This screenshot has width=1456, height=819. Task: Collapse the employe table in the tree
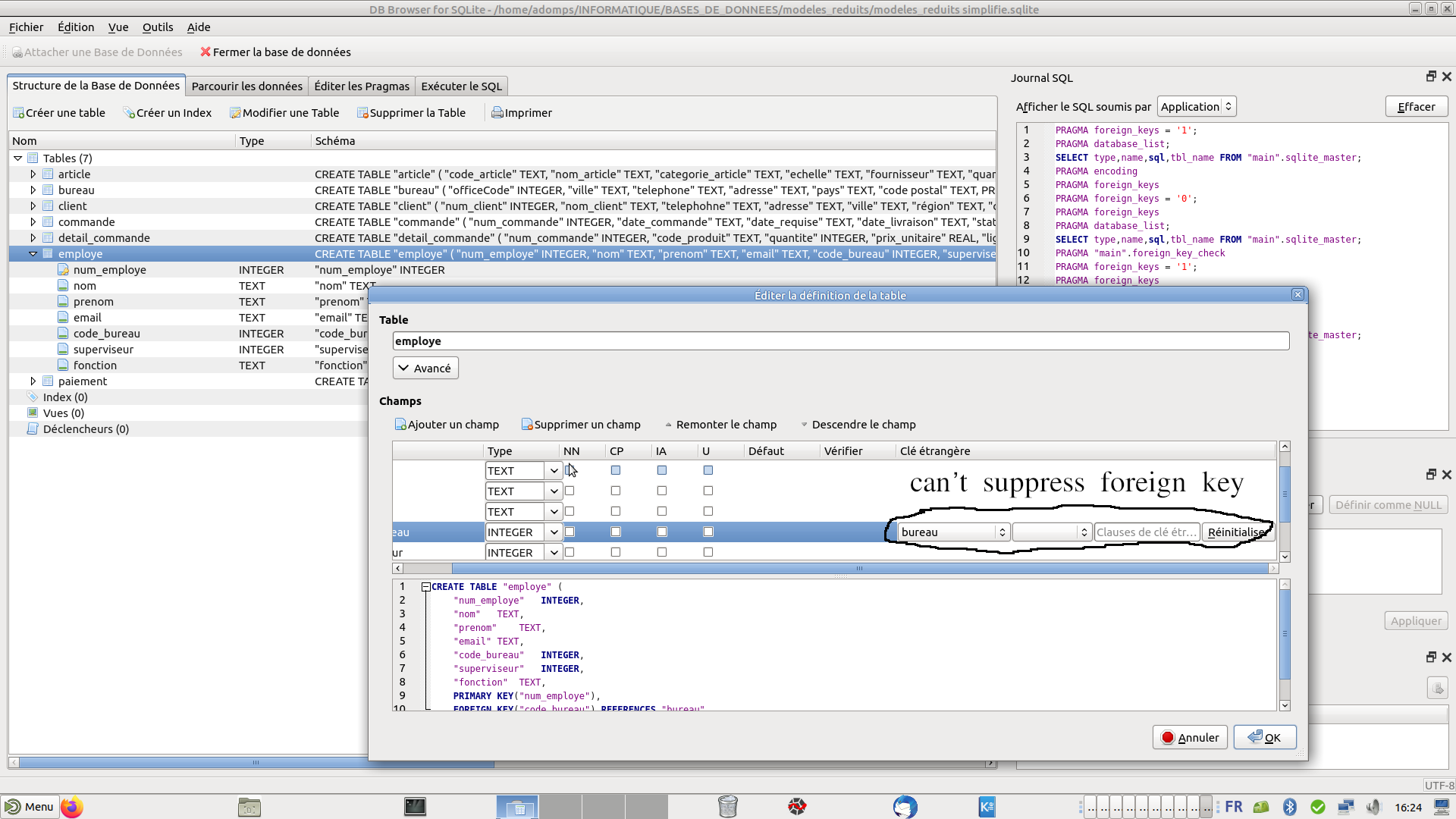tap(33, 253)
